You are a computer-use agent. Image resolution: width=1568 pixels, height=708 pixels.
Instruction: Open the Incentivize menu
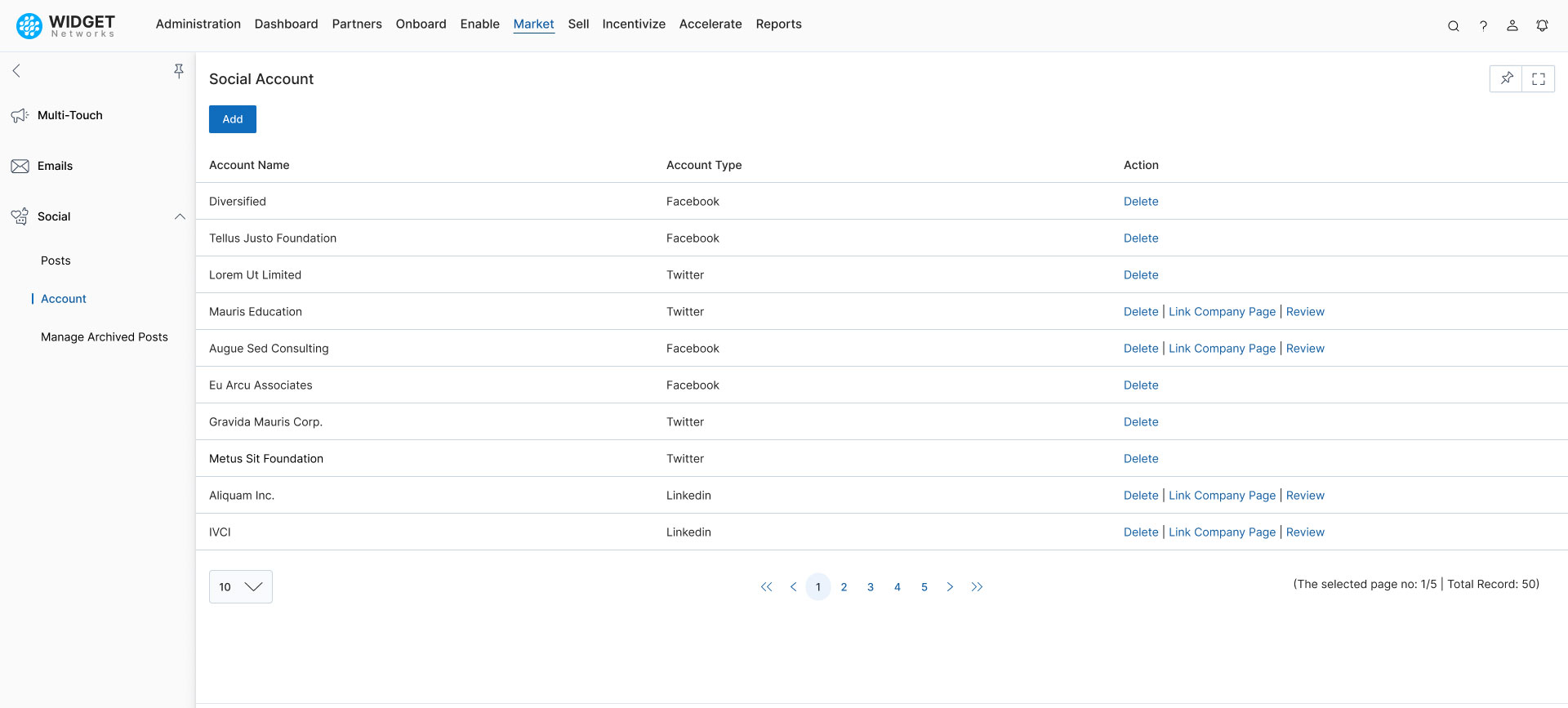pyautogui.click(x=634, y=24)
